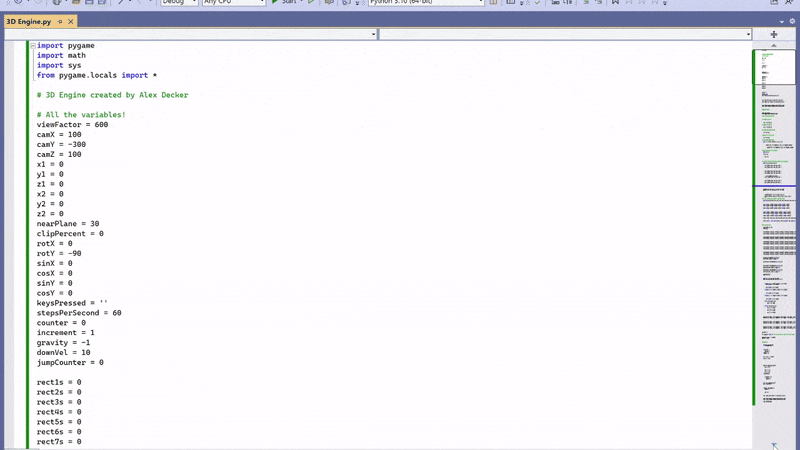Click the 'y1 = 0' line
800x450 pixels.
point(50,174)
